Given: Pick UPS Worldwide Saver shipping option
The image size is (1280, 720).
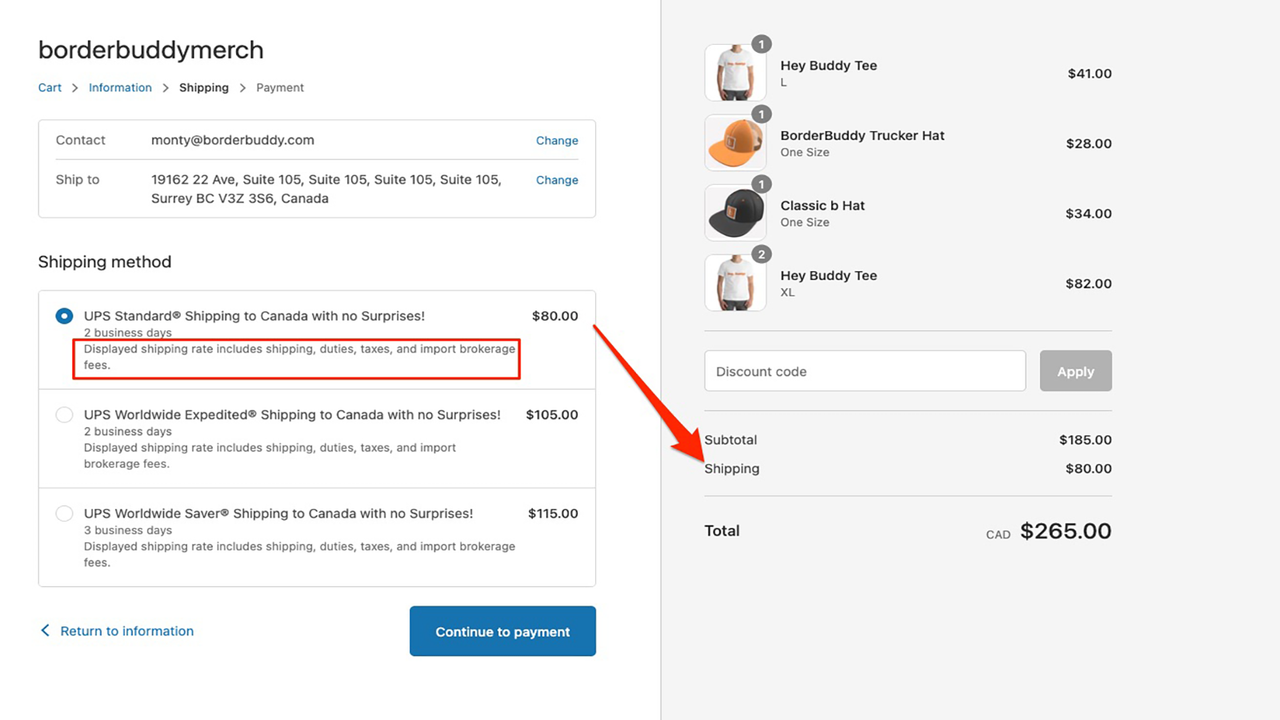Looking at the screenshot, I should click(65, 514).
